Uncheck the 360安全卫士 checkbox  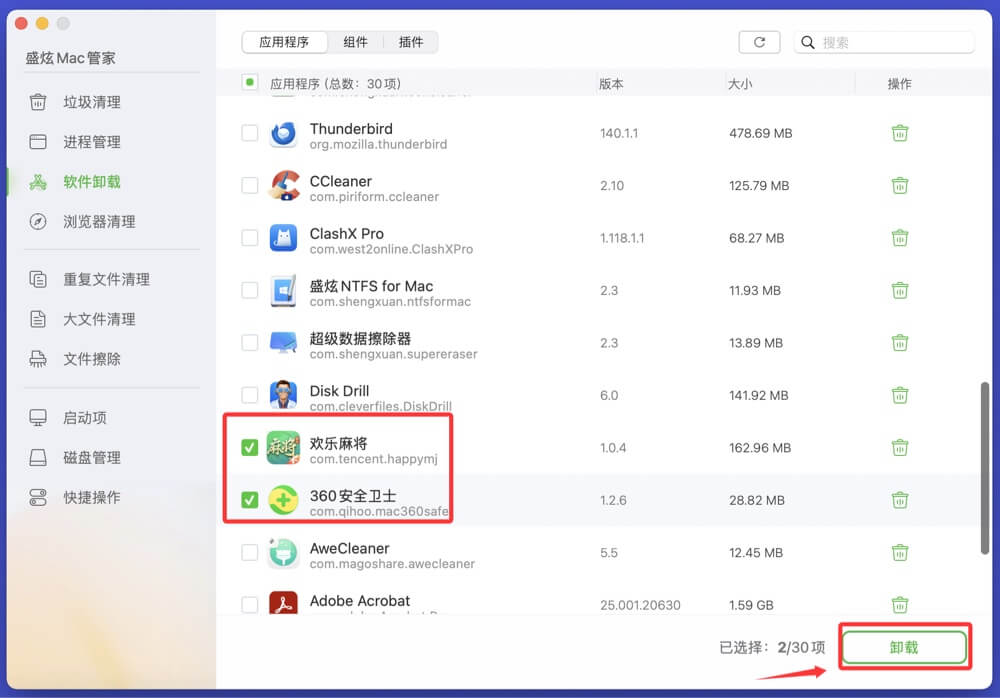pos(249,500)
